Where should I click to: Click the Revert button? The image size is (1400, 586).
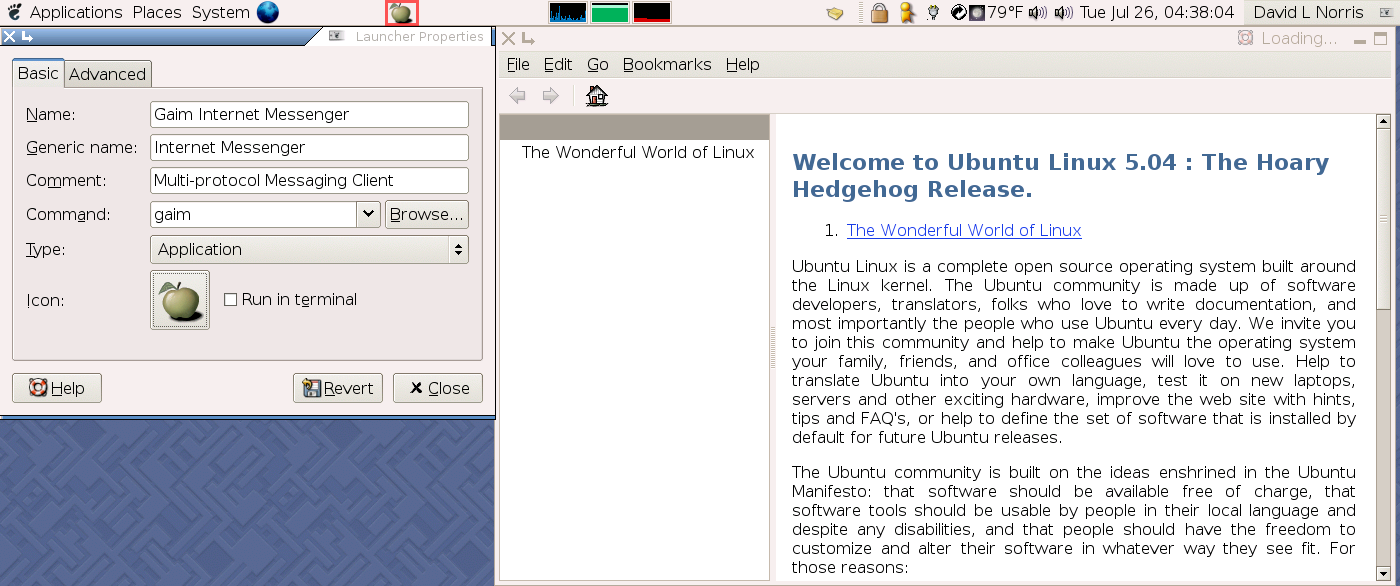point(338,388)
